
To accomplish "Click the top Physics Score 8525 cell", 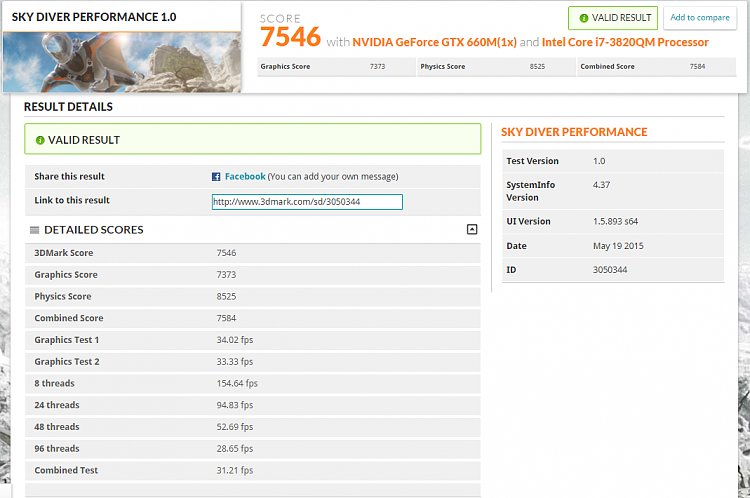I will click(496, 66).
